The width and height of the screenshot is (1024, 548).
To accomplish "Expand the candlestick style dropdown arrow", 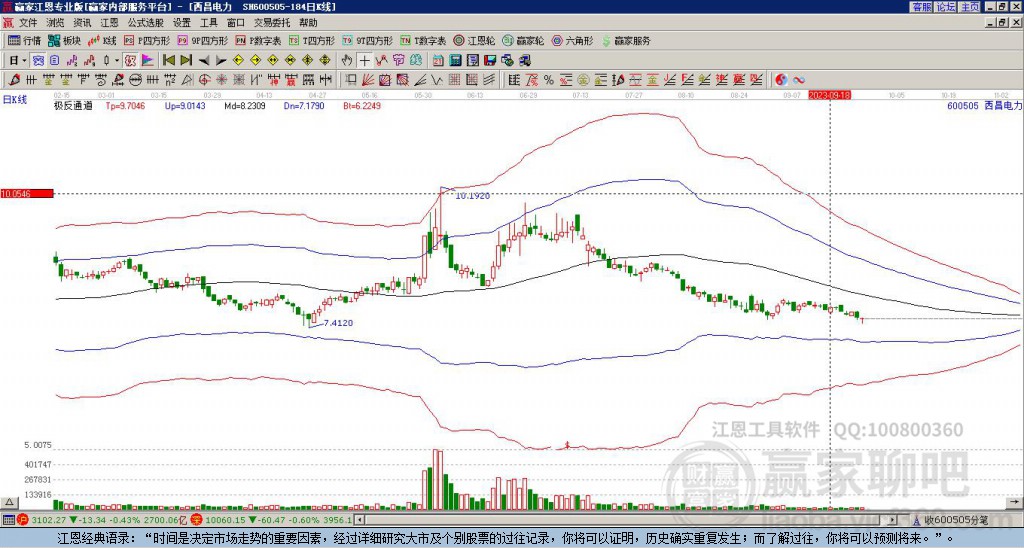I will [117, 61].
